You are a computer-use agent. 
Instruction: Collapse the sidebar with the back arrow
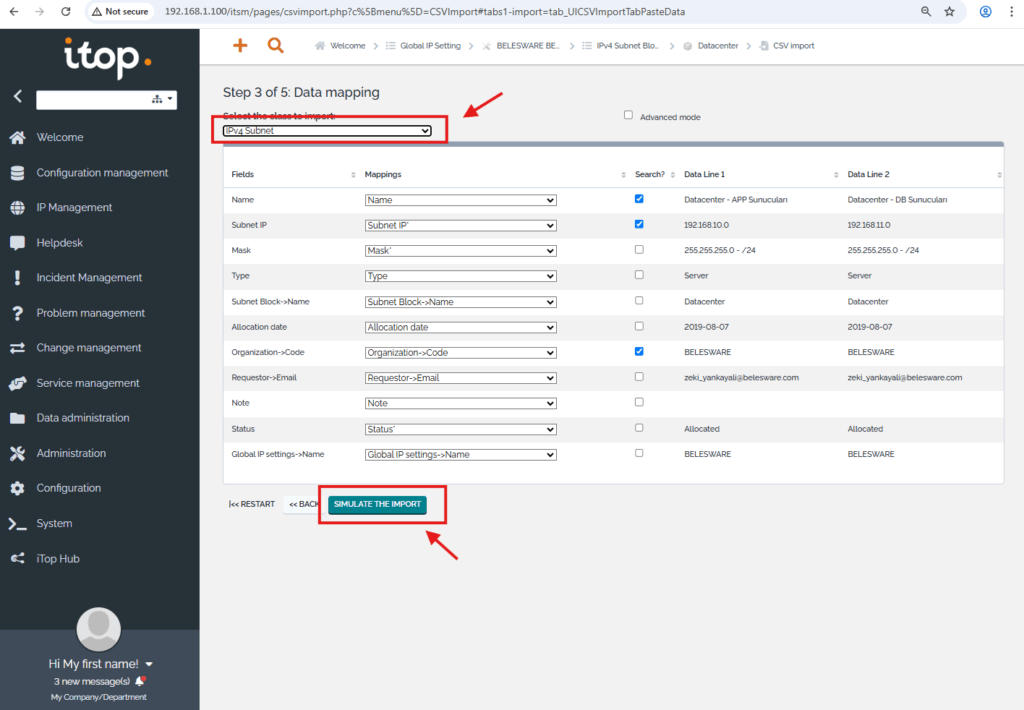(17, 97)
